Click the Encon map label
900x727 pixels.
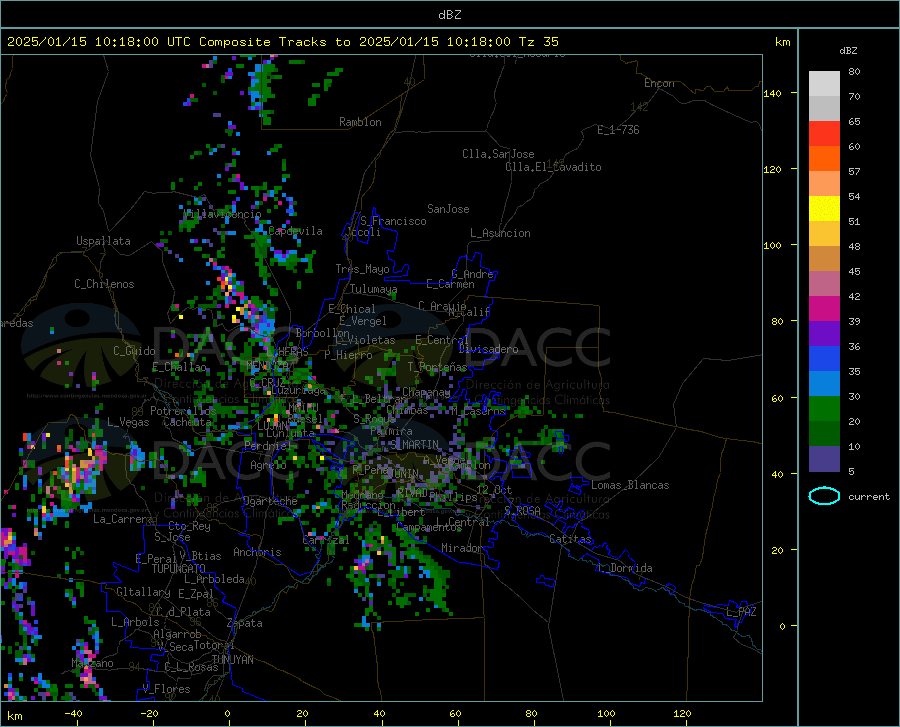click(x=659, y=83)
